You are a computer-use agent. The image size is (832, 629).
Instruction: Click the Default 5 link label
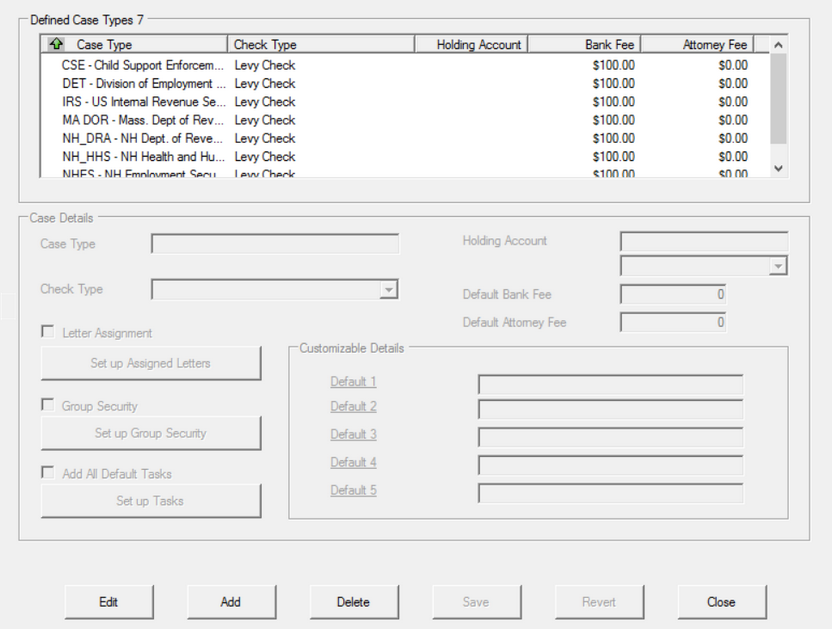pyautogui.click(x=353, y=490)
